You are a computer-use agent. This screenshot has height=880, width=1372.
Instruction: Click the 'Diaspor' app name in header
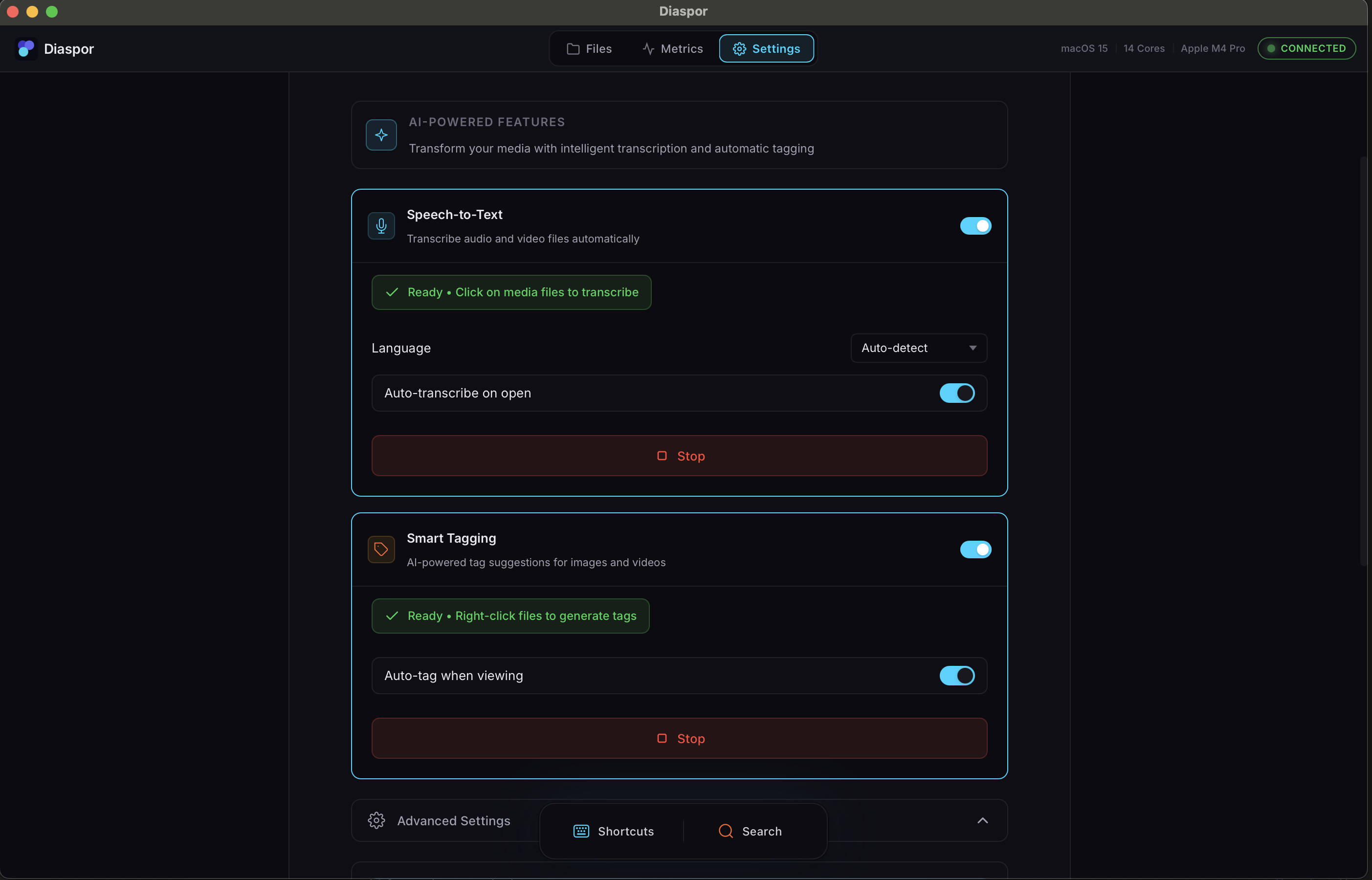(69, 48)
